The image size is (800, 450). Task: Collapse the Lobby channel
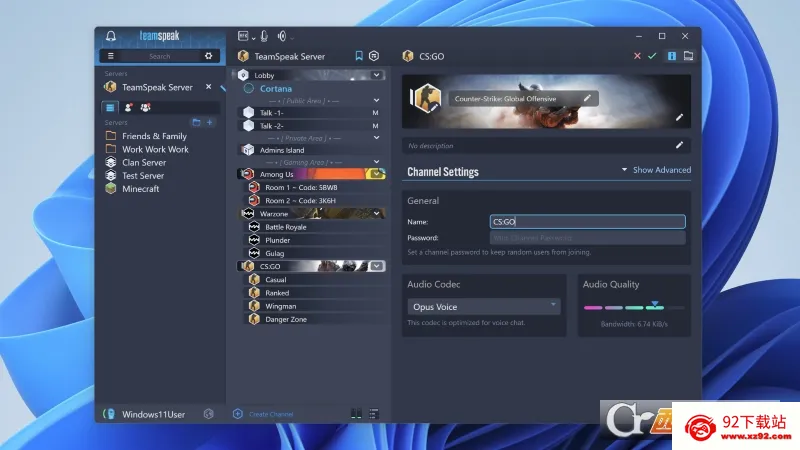tap(376, 75)
